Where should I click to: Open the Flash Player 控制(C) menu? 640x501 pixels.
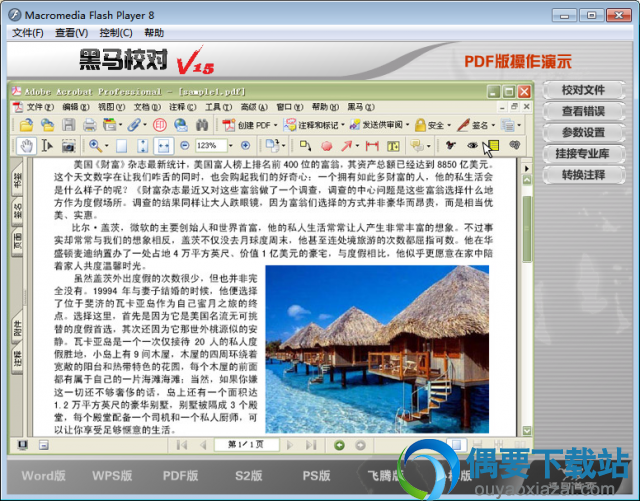(x=116, y=33)
